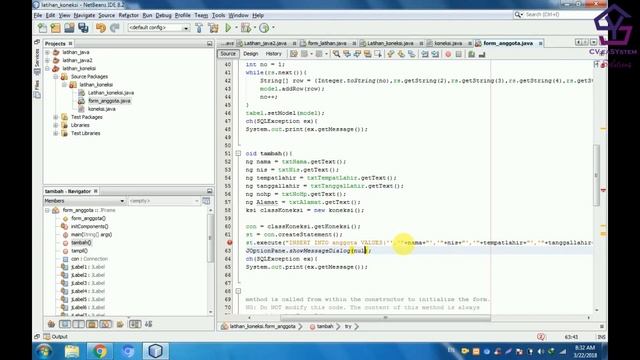Image resolution: width=640 pixels, height=360 pixels.
Task: Toggle Show Non-Public Members filter in Navigator
Action: (x=92, y=324)
